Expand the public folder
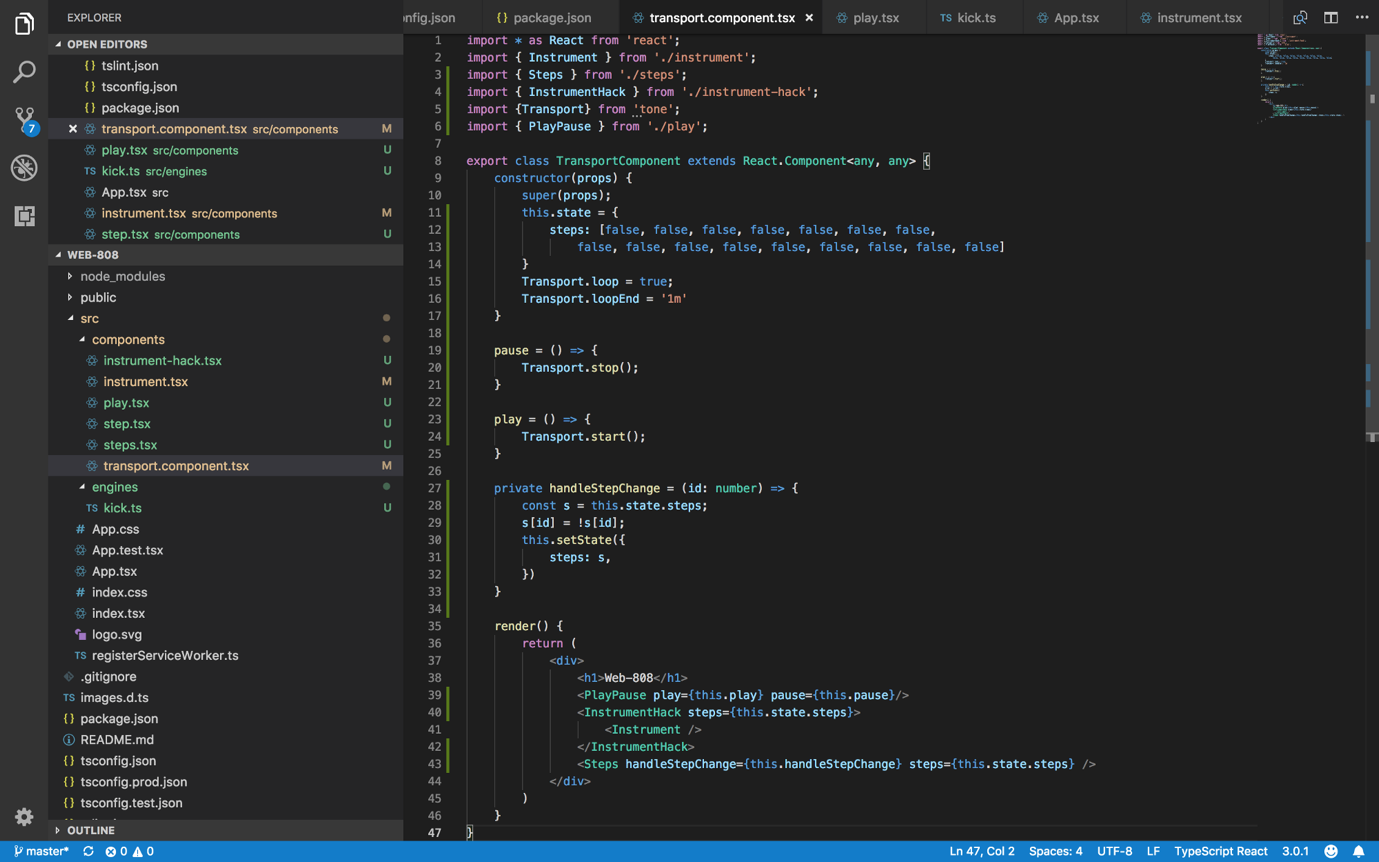 point(98,297)
